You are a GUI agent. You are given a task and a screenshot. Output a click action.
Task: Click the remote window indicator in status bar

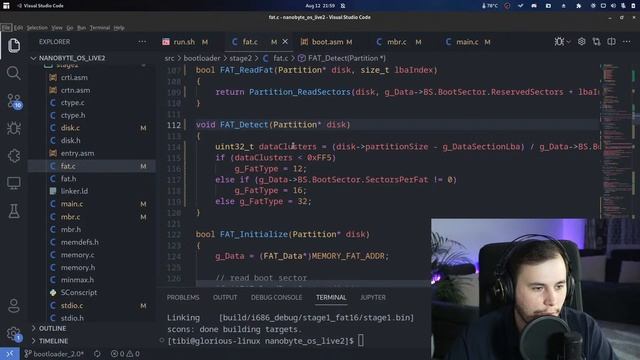(x=9, y=353)
